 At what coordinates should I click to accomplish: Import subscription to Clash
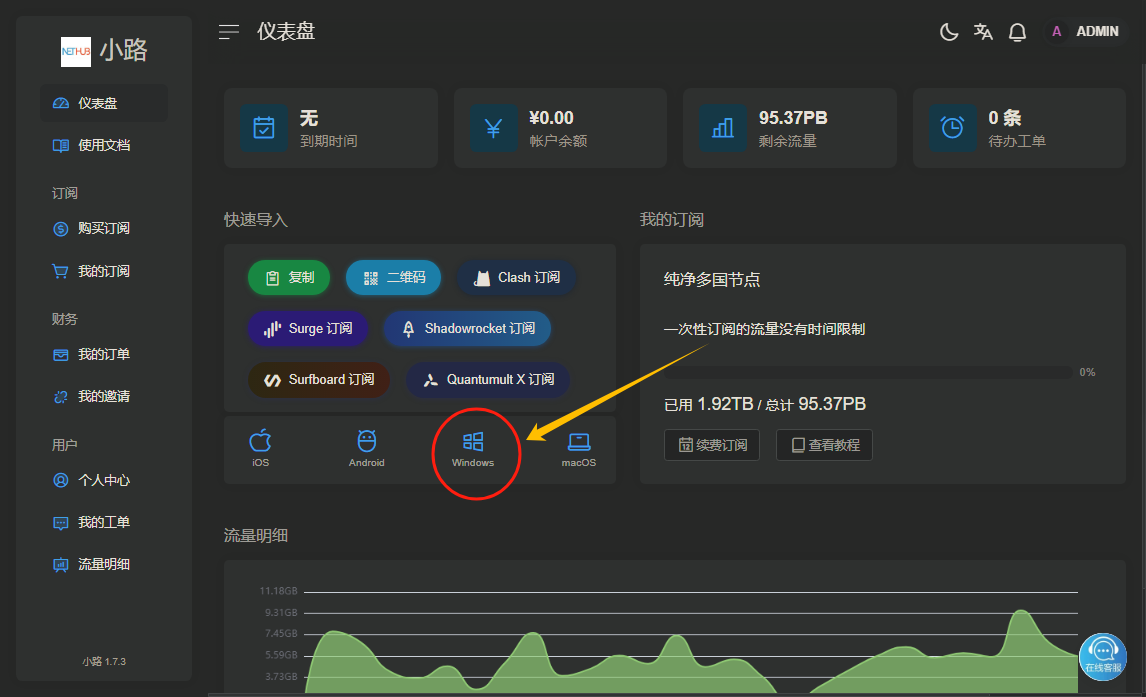click(517, 278)
